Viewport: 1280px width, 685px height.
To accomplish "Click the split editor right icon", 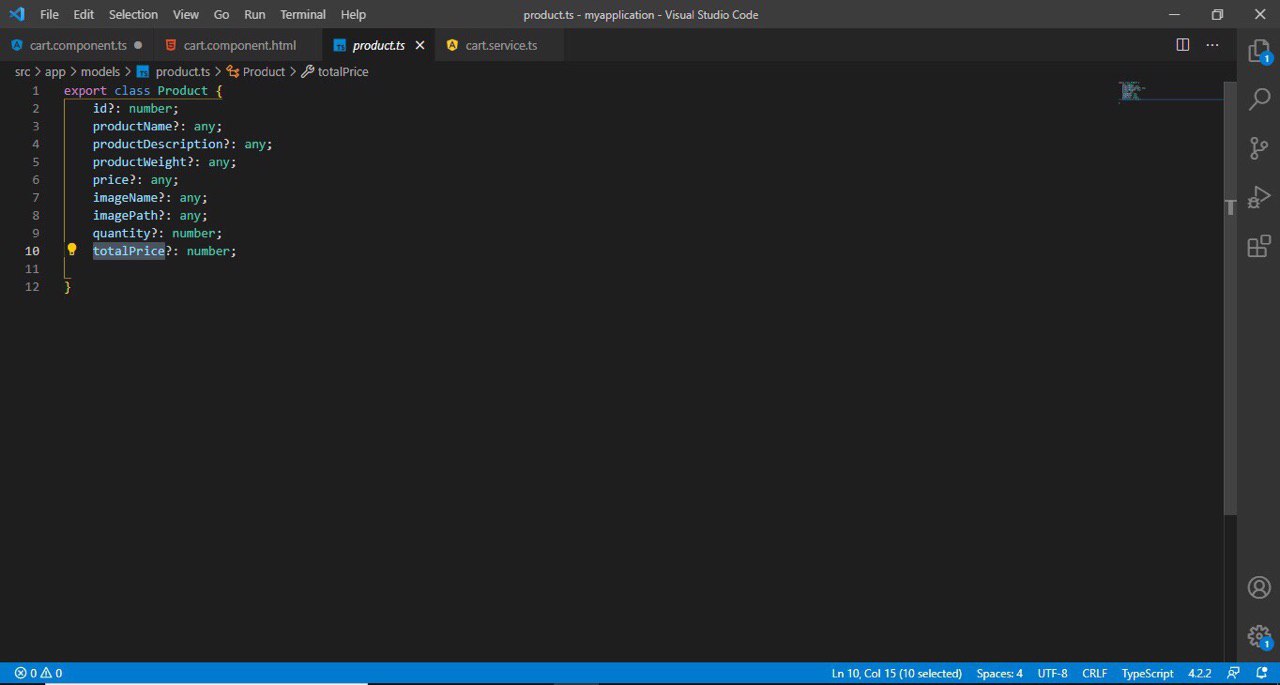I will pos(1183,45).
